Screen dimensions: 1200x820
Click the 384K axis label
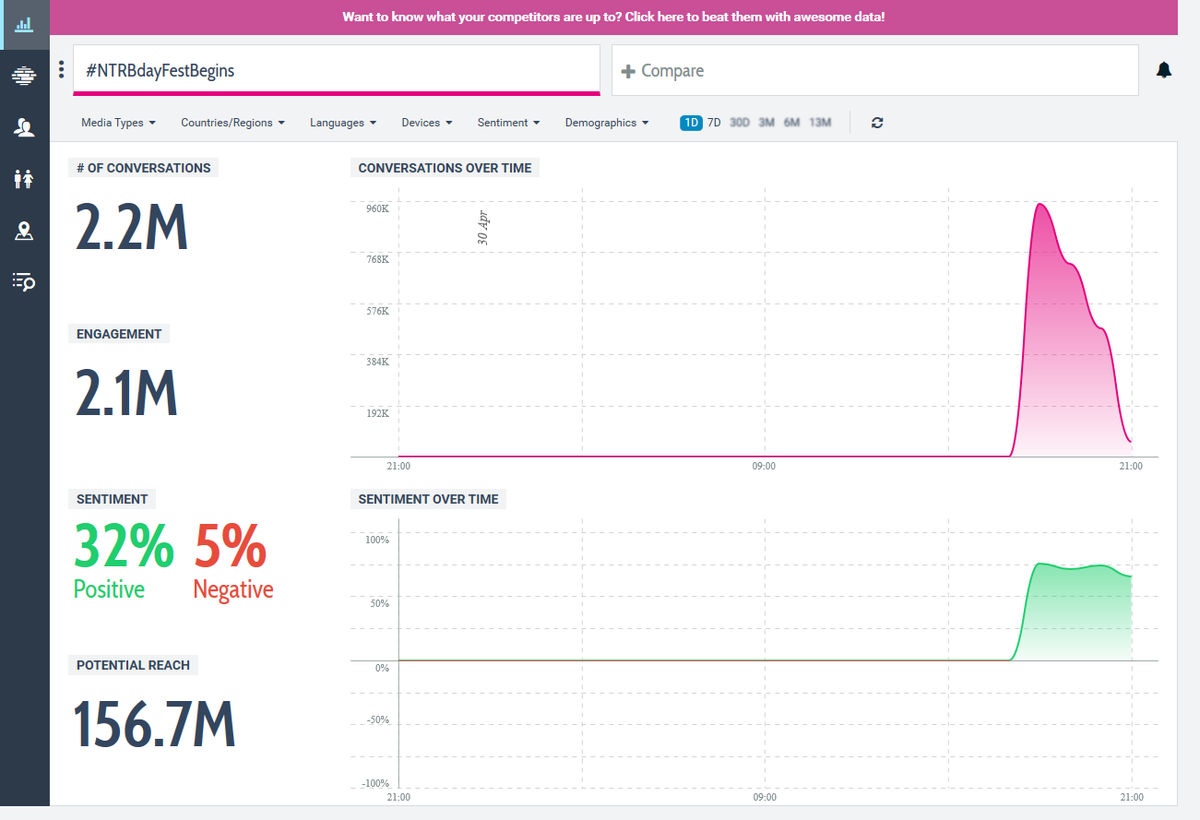click(x=377, y=362)
